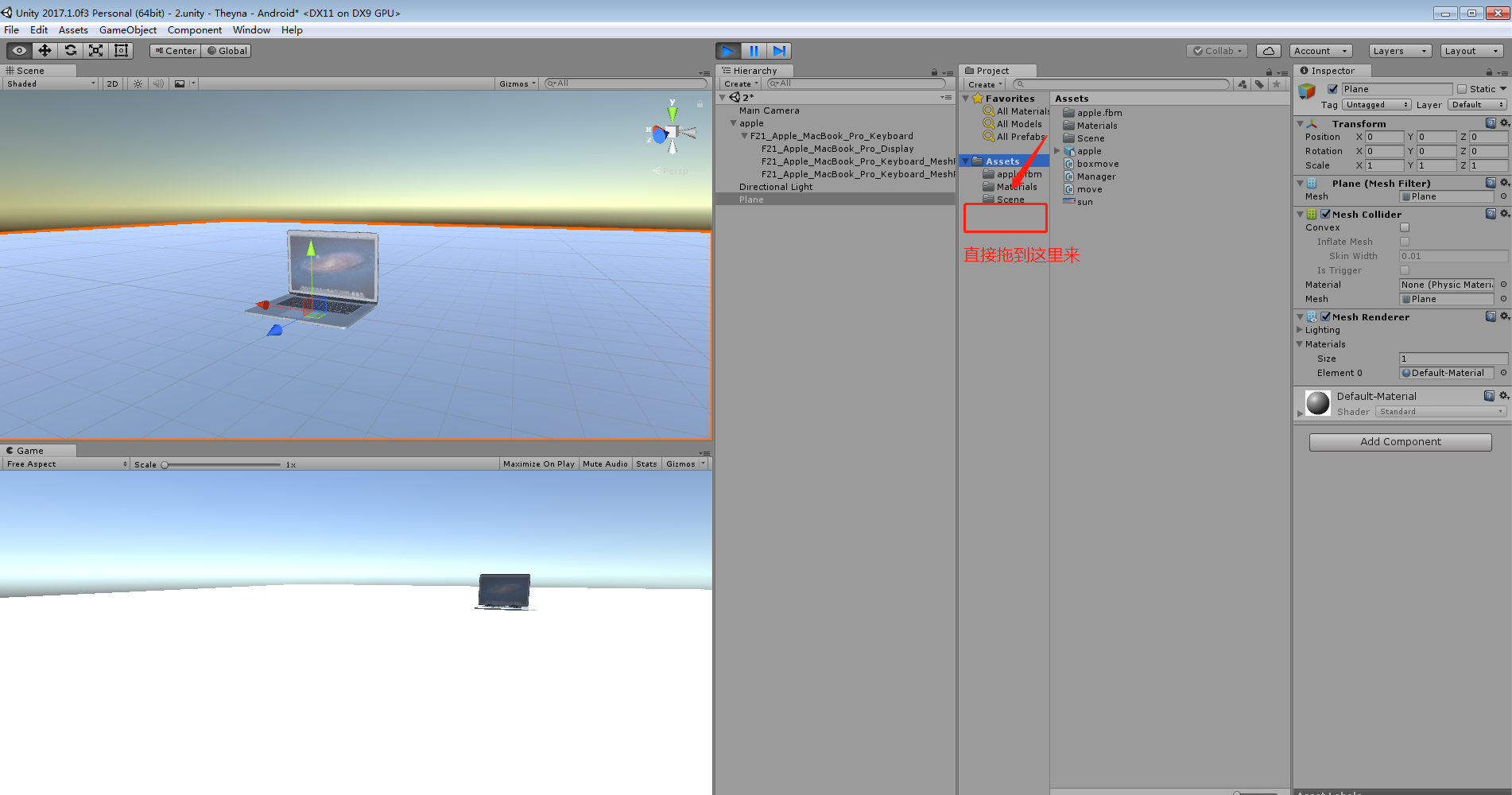The image size is (1512, 795).
Task: Select the Rotate tool
Action: (70, 50)
